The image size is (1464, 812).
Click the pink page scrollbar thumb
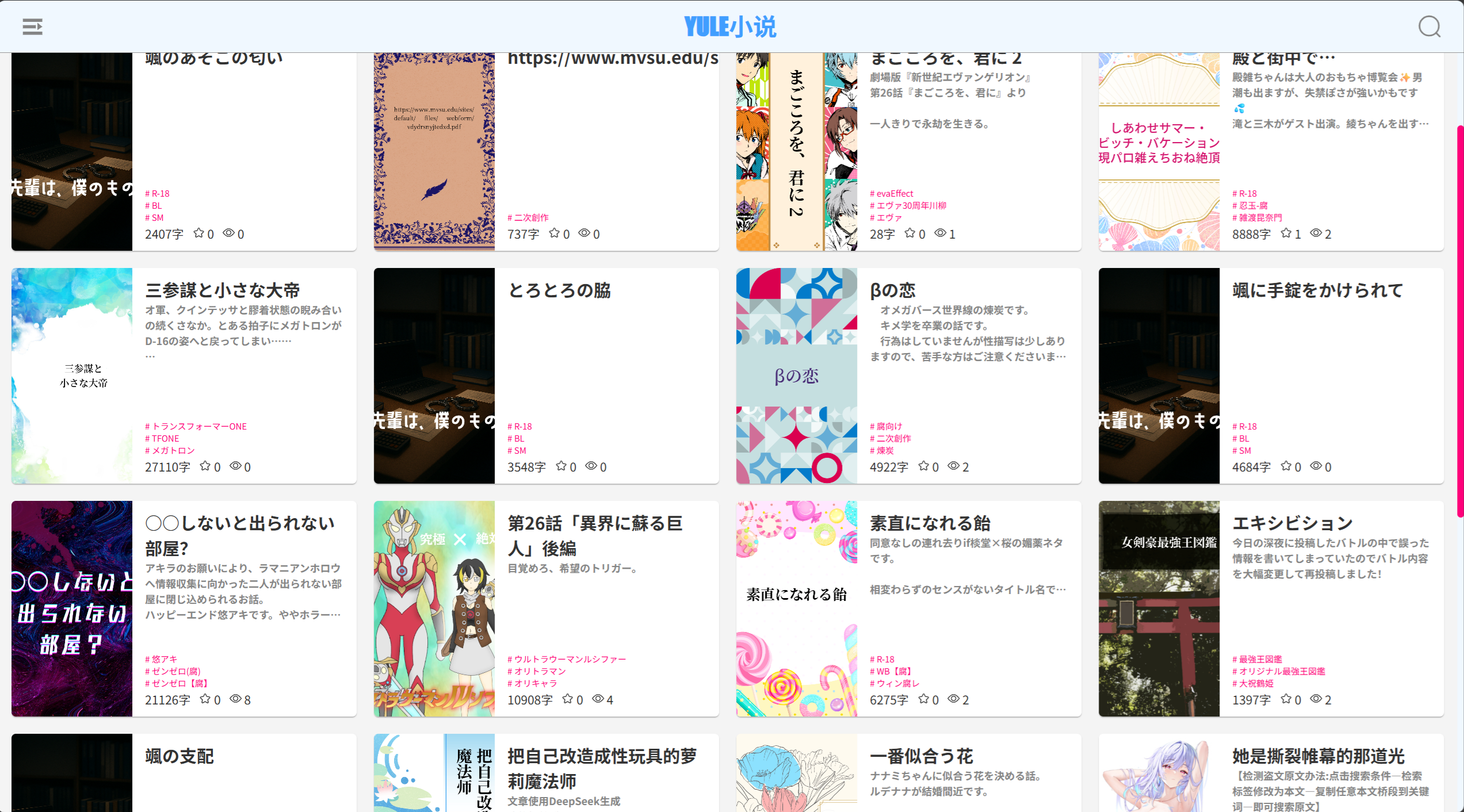[1459, 321]
